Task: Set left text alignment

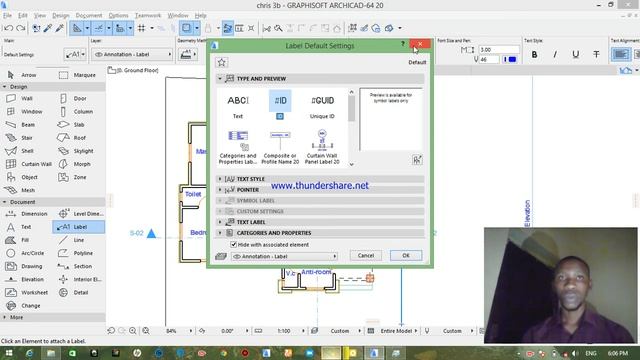Action: pyautogui.click(x=621, y=54)
